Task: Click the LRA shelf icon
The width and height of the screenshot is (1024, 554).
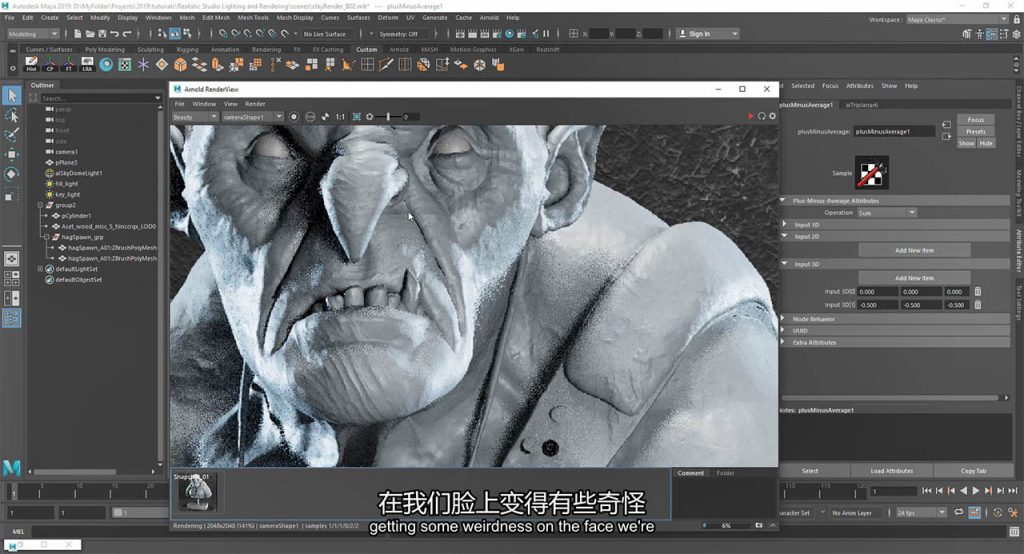Action: click(86, 64)
